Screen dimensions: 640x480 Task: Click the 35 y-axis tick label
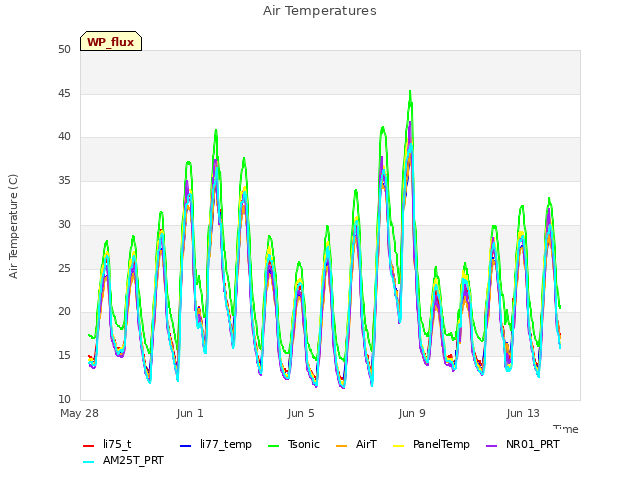(x=64, y=180)
